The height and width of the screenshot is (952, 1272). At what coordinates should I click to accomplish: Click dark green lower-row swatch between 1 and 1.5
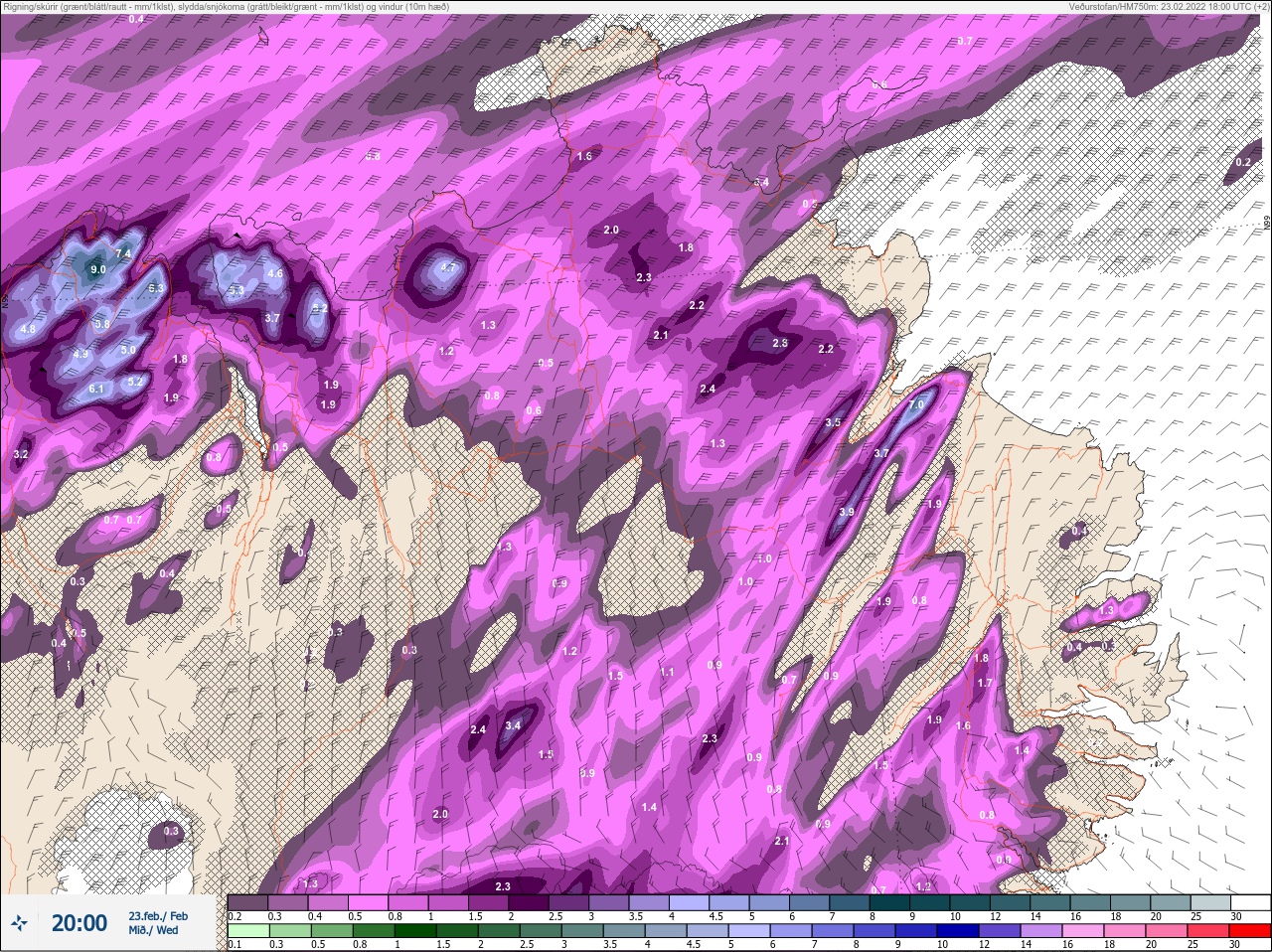415,931
